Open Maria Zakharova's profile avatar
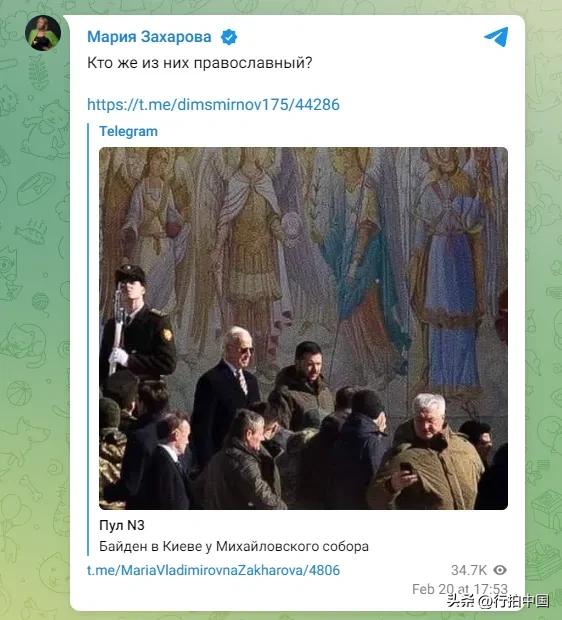 pyautogui.click(x=43, y=33)
